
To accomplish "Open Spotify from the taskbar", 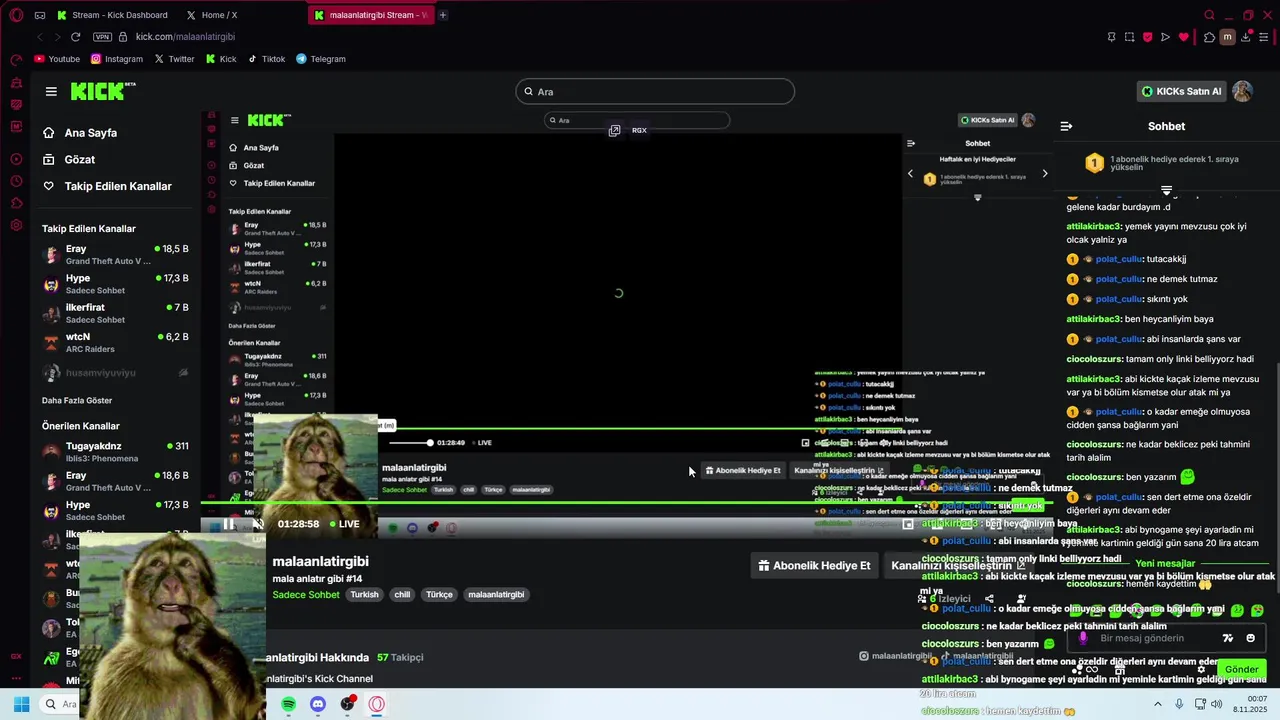I will click(288, 704).
